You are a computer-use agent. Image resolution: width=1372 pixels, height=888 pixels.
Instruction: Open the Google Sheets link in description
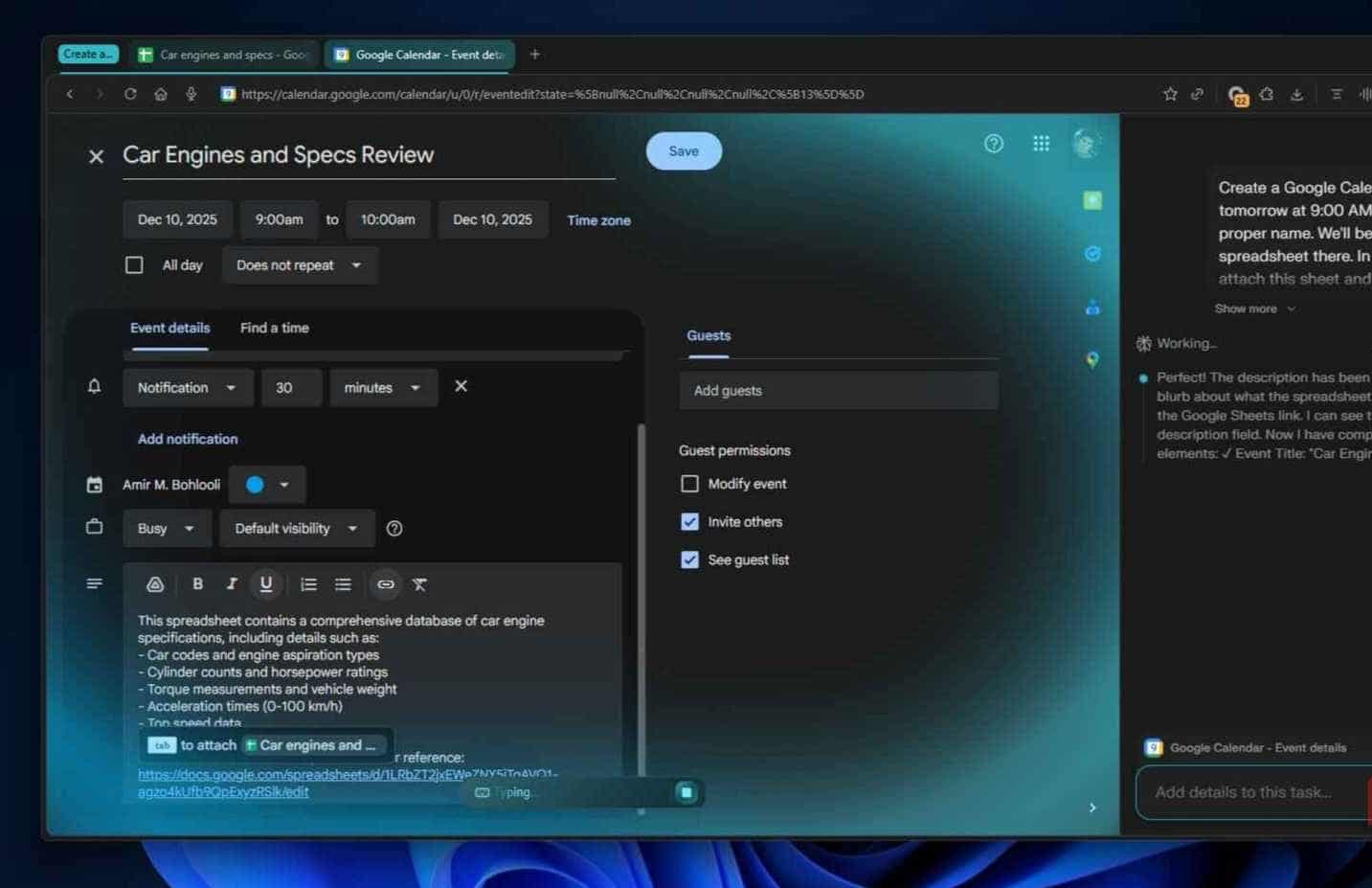tap(348, 783)
